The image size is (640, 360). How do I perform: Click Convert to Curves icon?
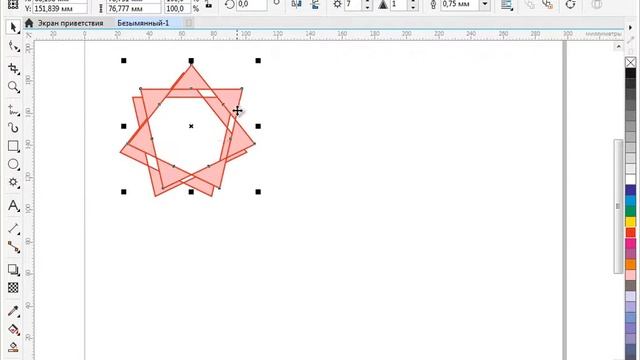[x=571, y=4]
